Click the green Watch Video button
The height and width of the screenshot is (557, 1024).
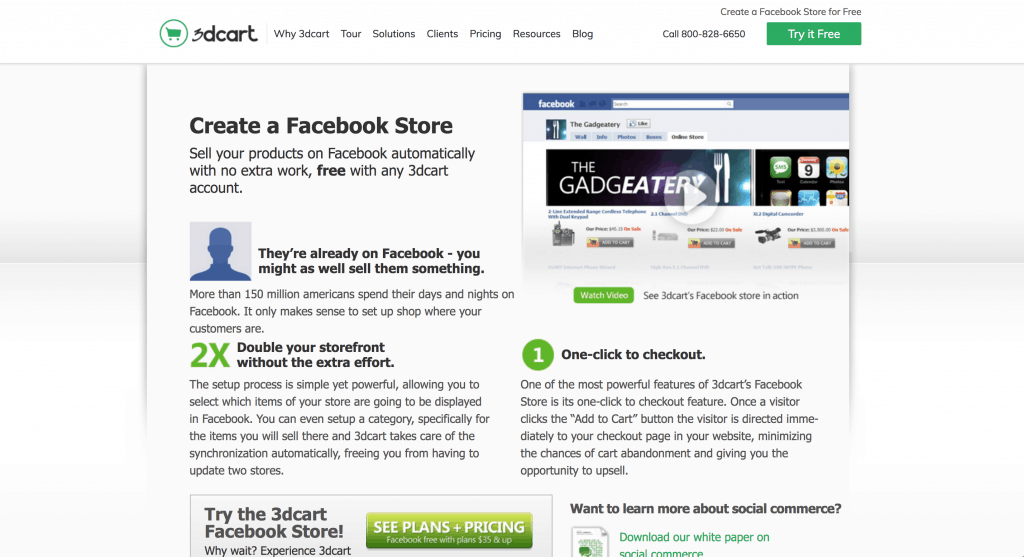tap(603, 295)
